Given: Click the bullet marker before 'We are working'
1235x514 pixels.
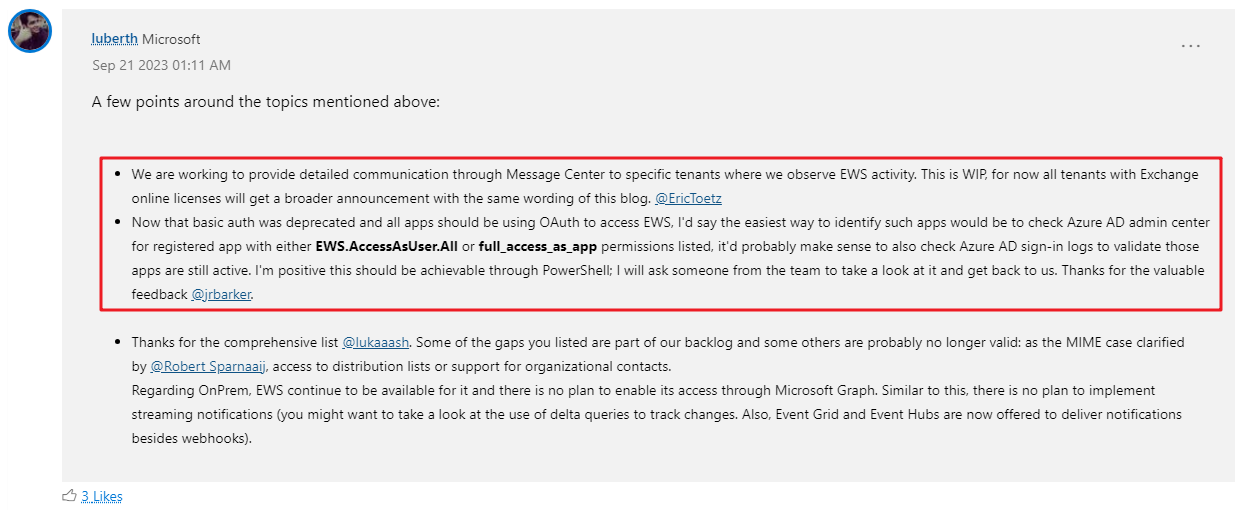Looking at the screenshot, I should click(118, 174).
